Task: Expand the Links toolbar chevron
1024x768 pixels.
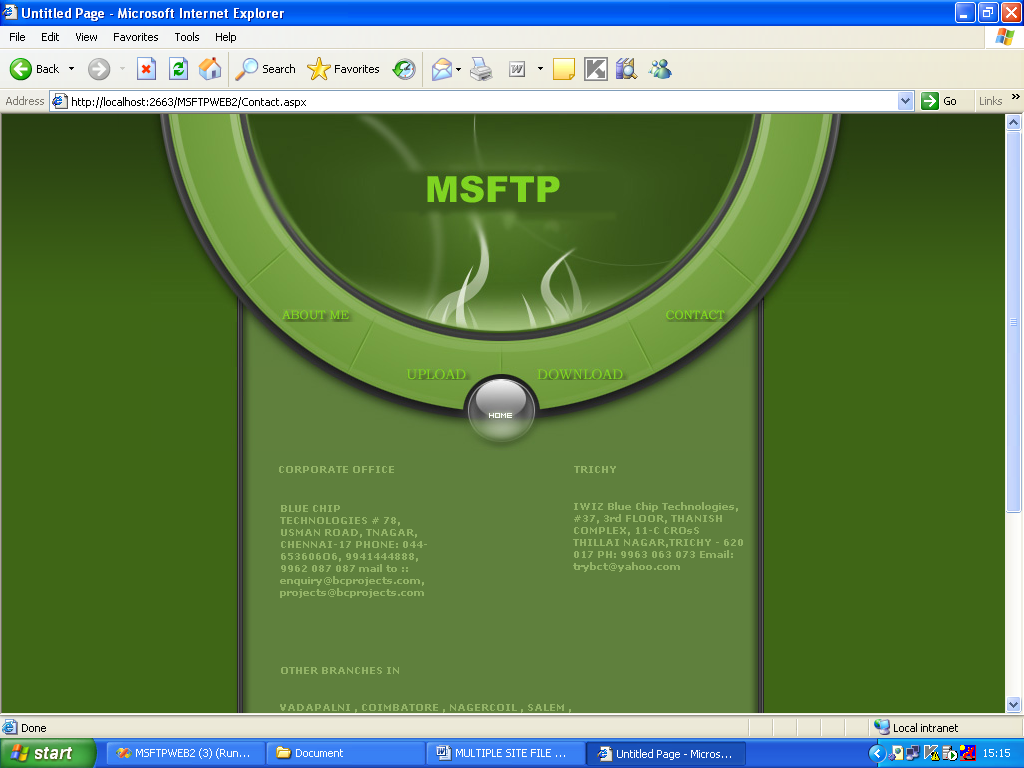Action: point(1016,98)
